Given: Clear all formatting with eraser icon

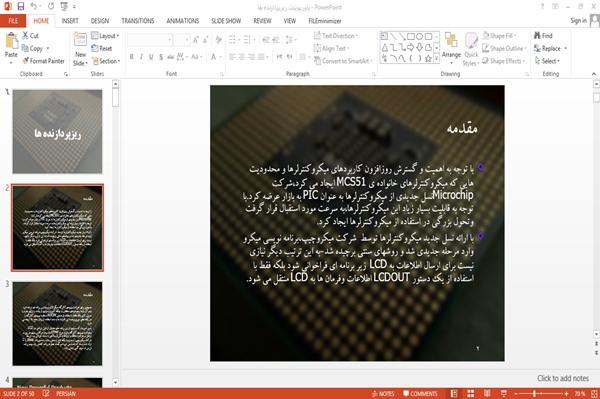Looking at the screenshot, I should pos(219,39).
